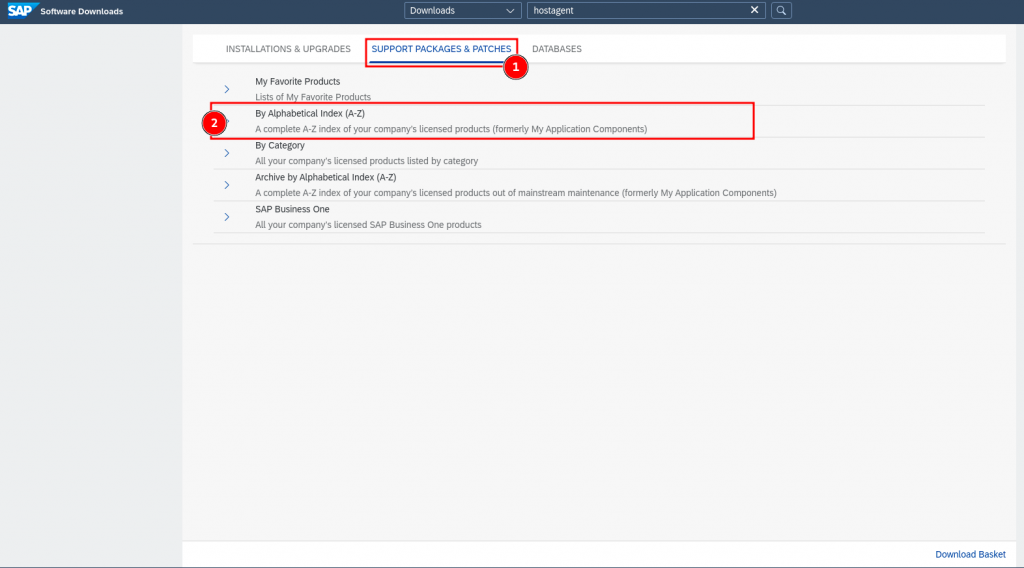This screenshot has height=568, width=1024.
Task: Open Archive by Alphabetical Index (A-Z) title
Action: point(325,177)
